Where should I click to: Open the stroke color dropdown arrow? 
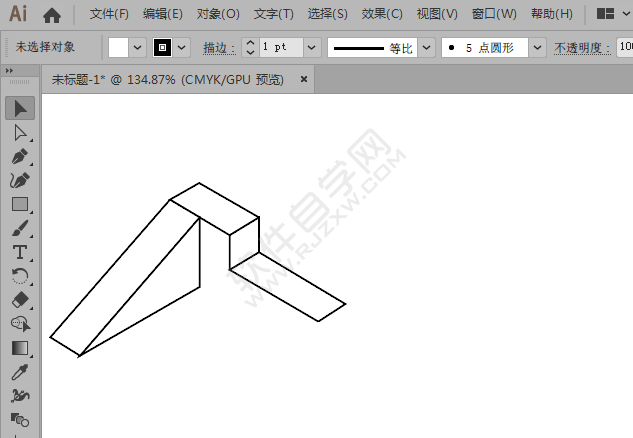(x=182, y=48)
